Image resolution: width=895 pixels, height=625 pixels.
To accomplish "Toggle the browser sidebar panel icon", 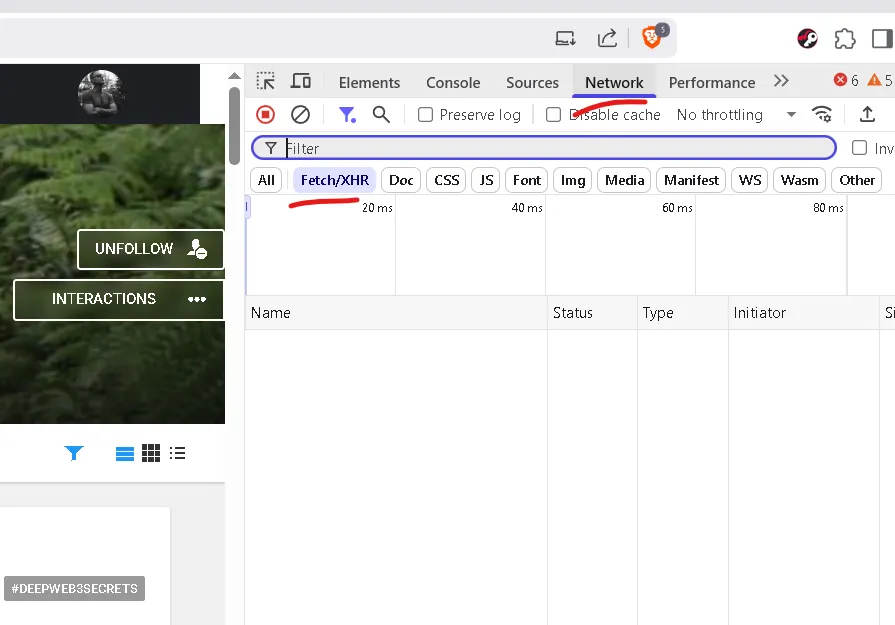I will point(882,39).
